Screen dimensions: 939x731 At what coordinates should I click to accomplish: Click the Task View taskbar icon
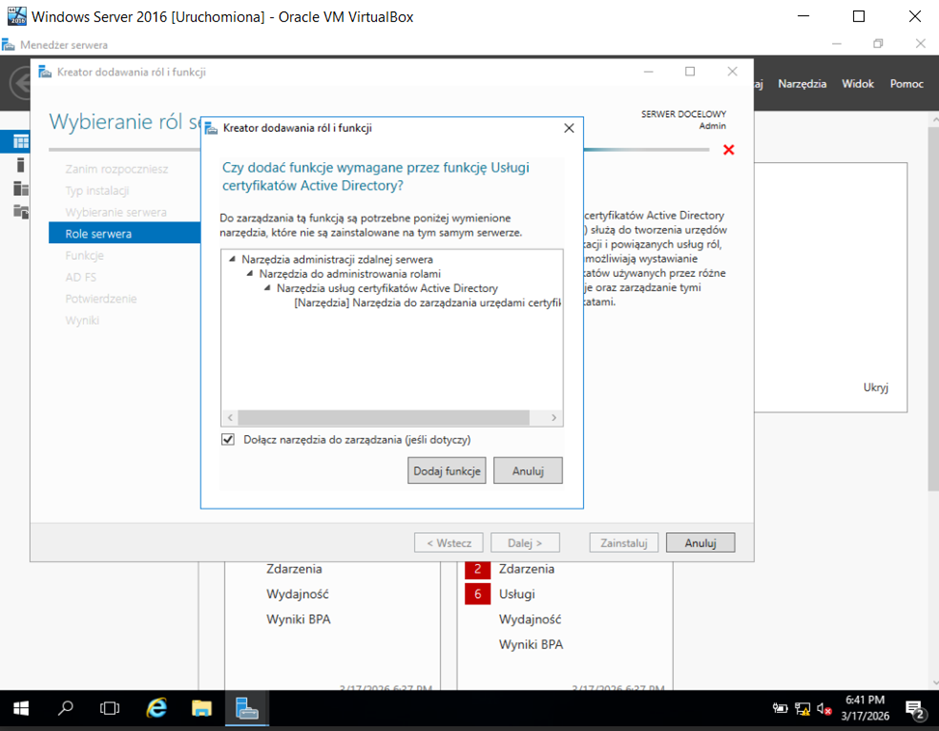pyautogui.click(x=110, y=709)
